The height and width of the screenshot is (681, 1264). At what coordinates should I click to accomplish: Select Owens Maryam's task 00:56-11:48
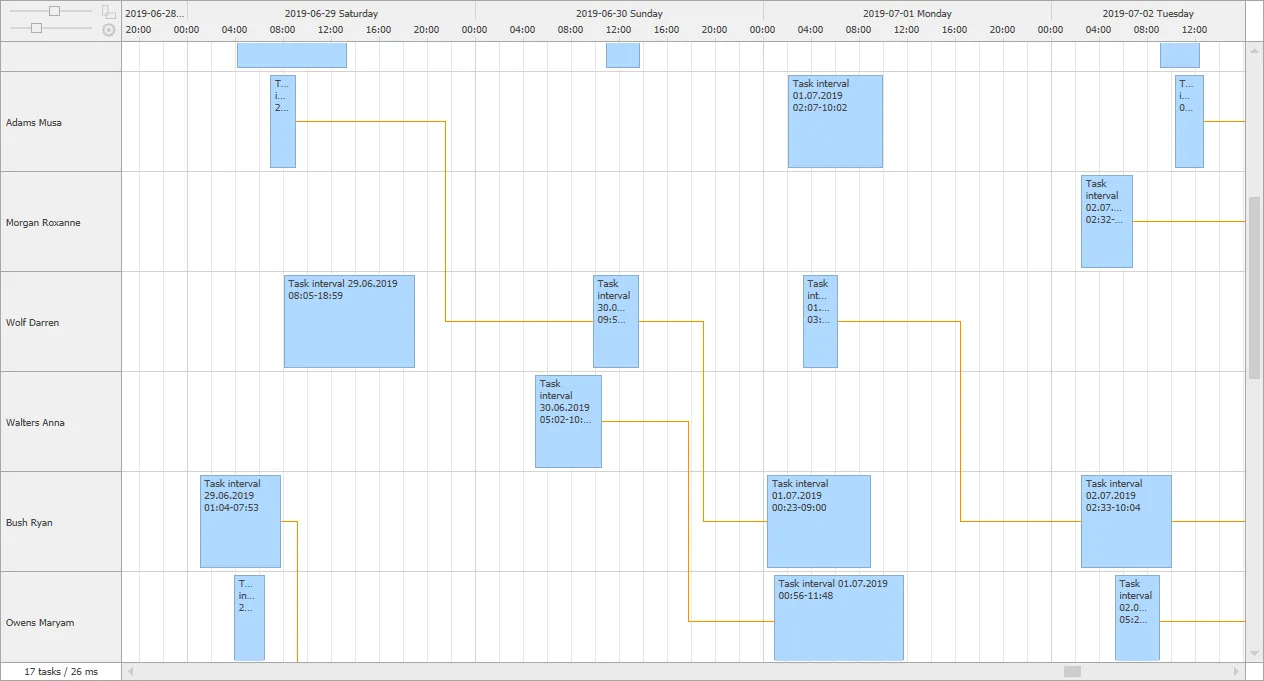point(839,618)
